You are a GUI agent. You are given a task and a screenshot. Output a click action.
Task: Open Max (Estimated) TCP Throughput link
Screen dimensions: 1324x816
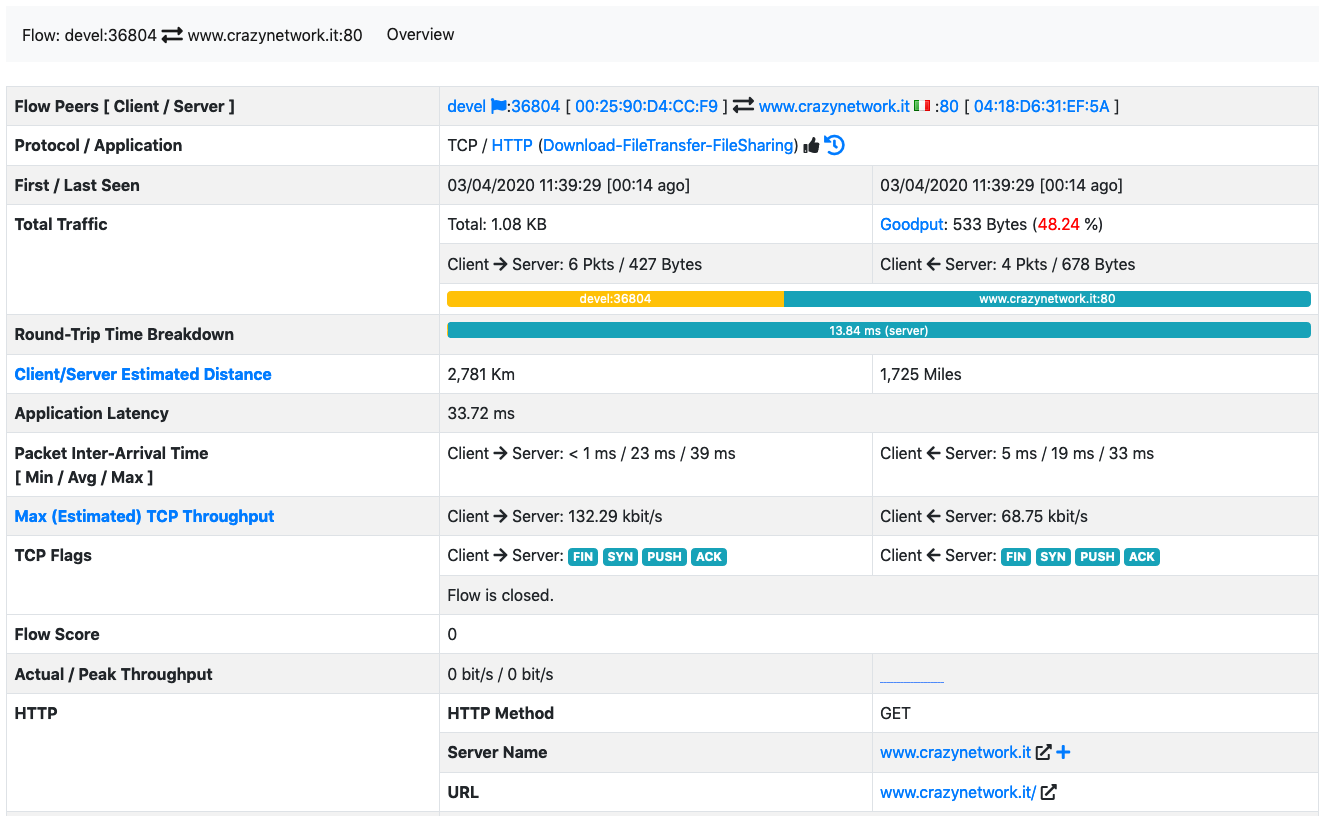pyautogui.click(x=144, y=516)
